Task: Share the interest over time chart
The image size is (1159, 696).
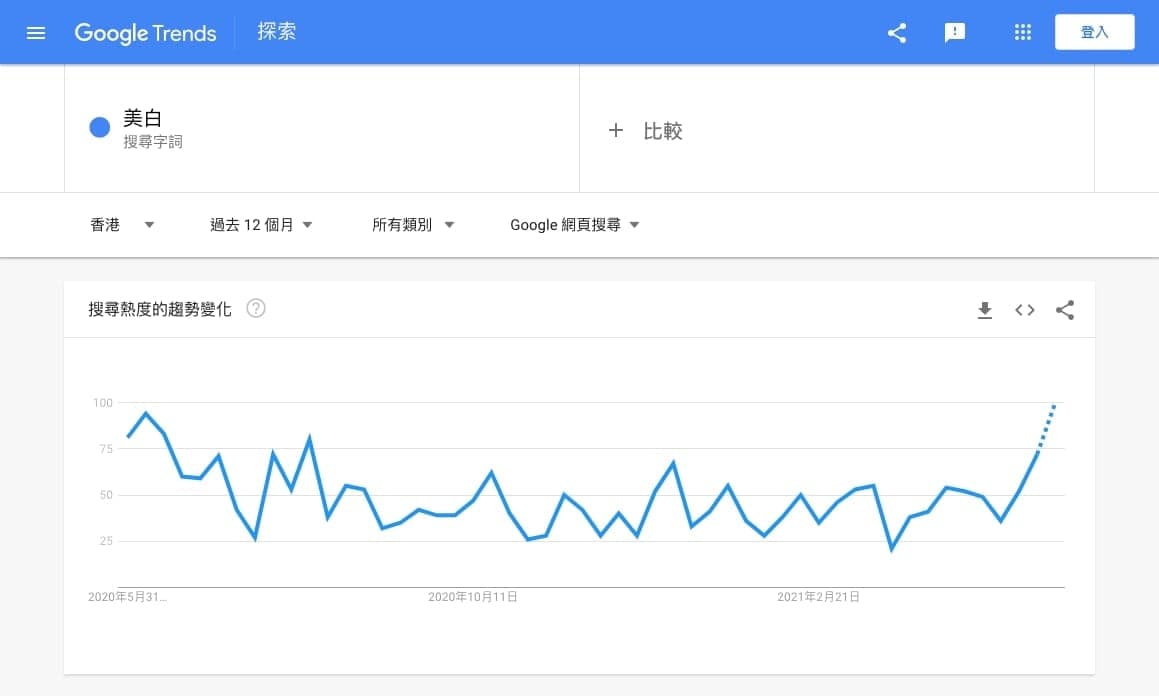Action: coord(1064,310)
